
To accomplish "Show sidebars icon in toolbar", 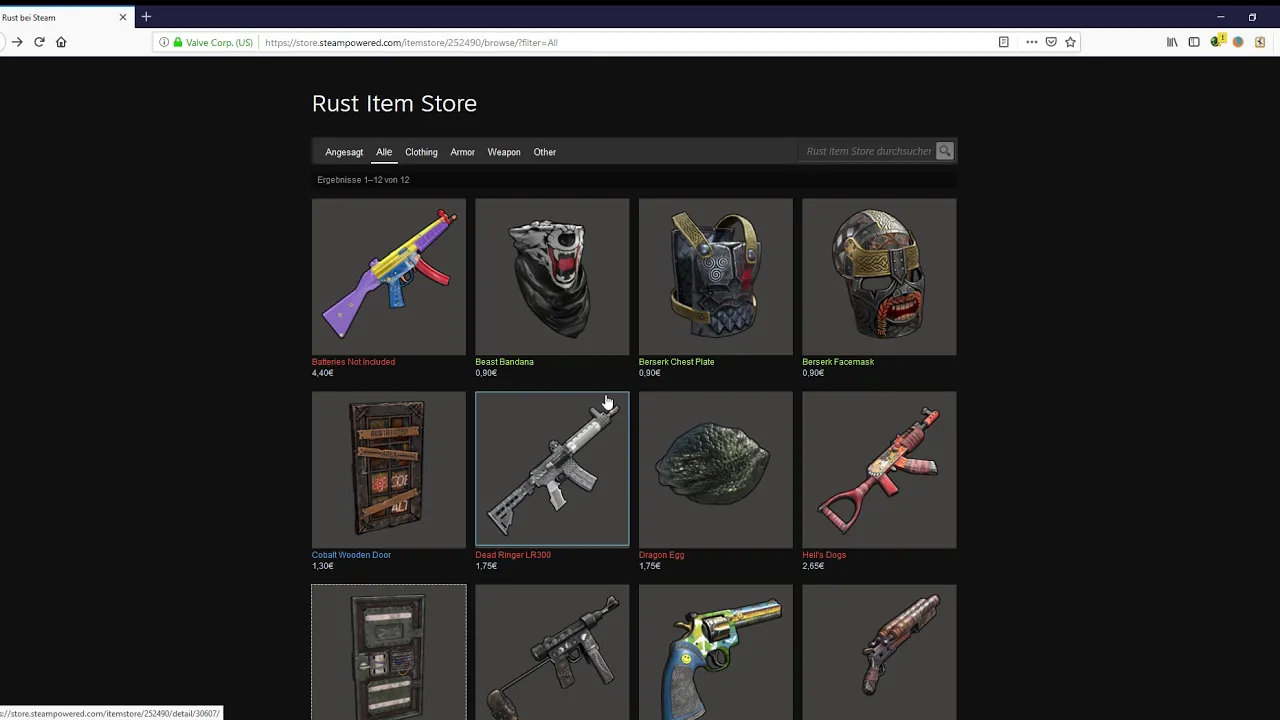I will pos(1194,42).
